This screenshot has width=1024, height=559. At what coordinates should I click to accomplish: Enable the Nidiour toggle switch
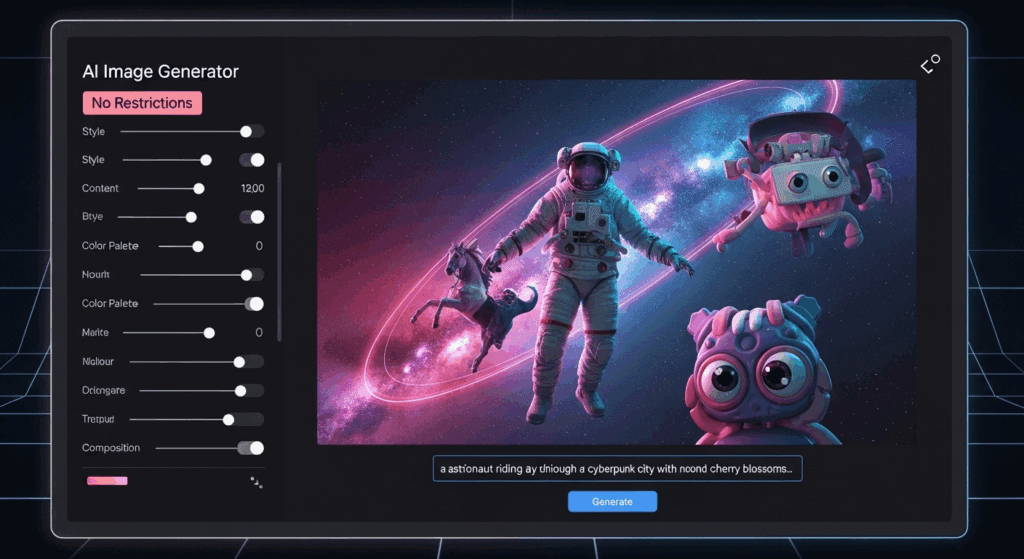pos(251,362)
